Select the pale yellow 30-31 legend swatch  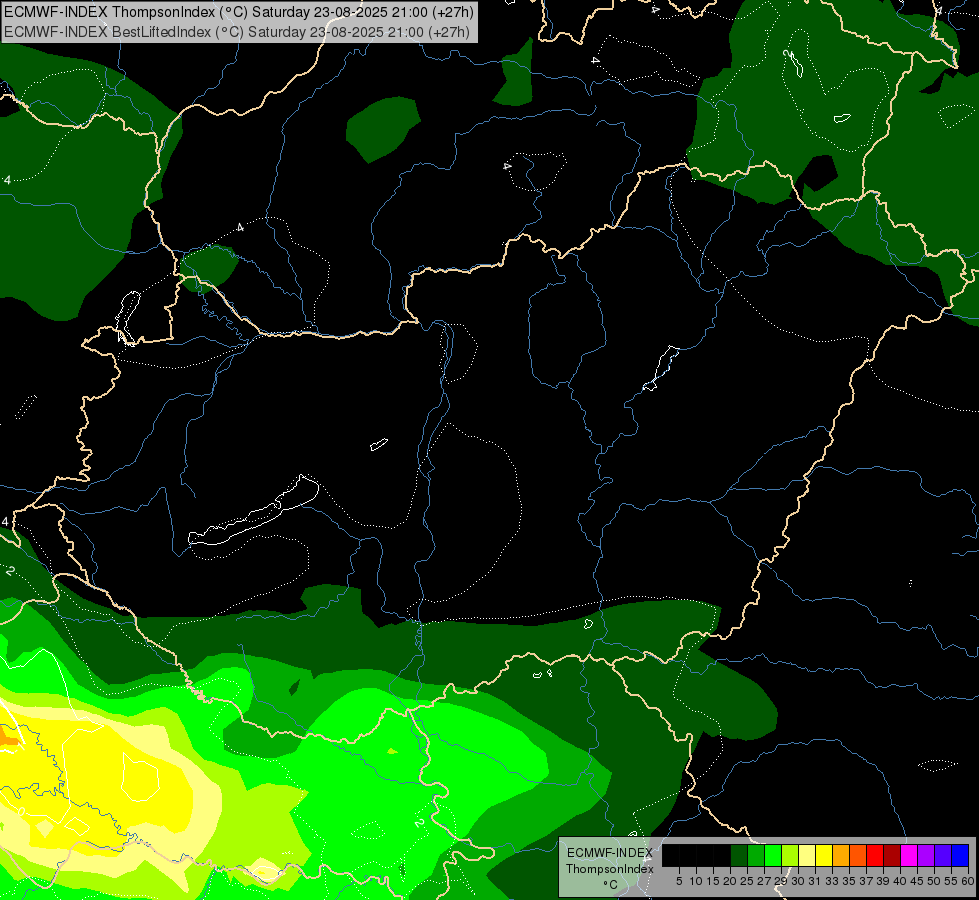click(807, 855)
